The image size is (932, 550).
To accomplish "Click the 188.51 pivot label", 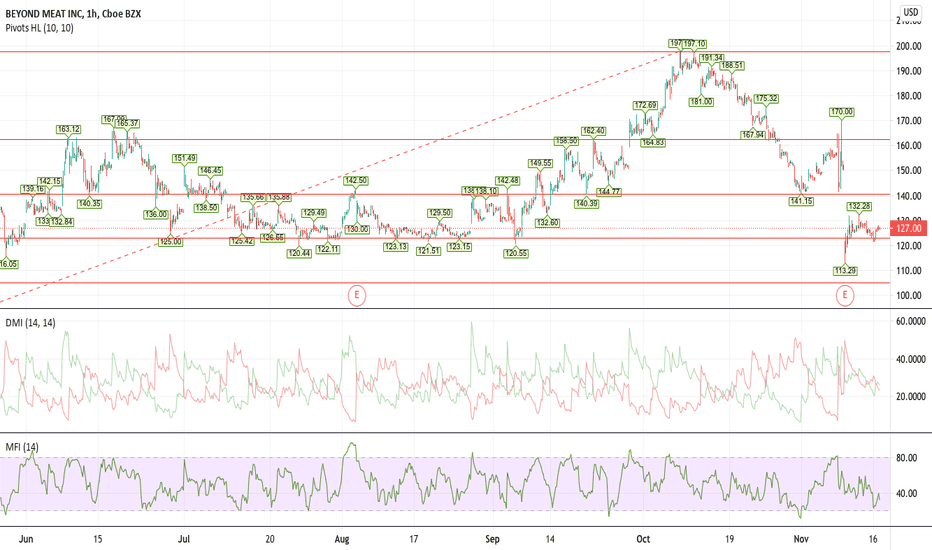I will (x=732, y=65).
